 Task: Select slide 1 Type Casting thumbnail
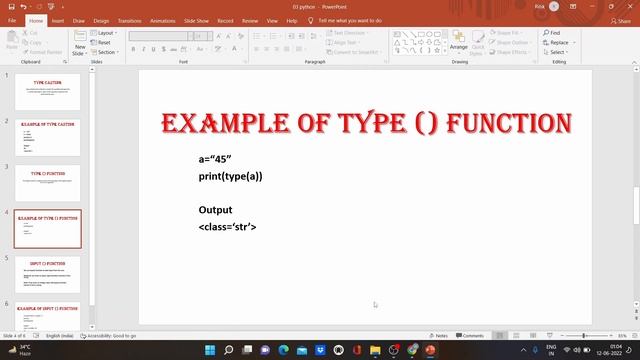click(x=48, y=92)
